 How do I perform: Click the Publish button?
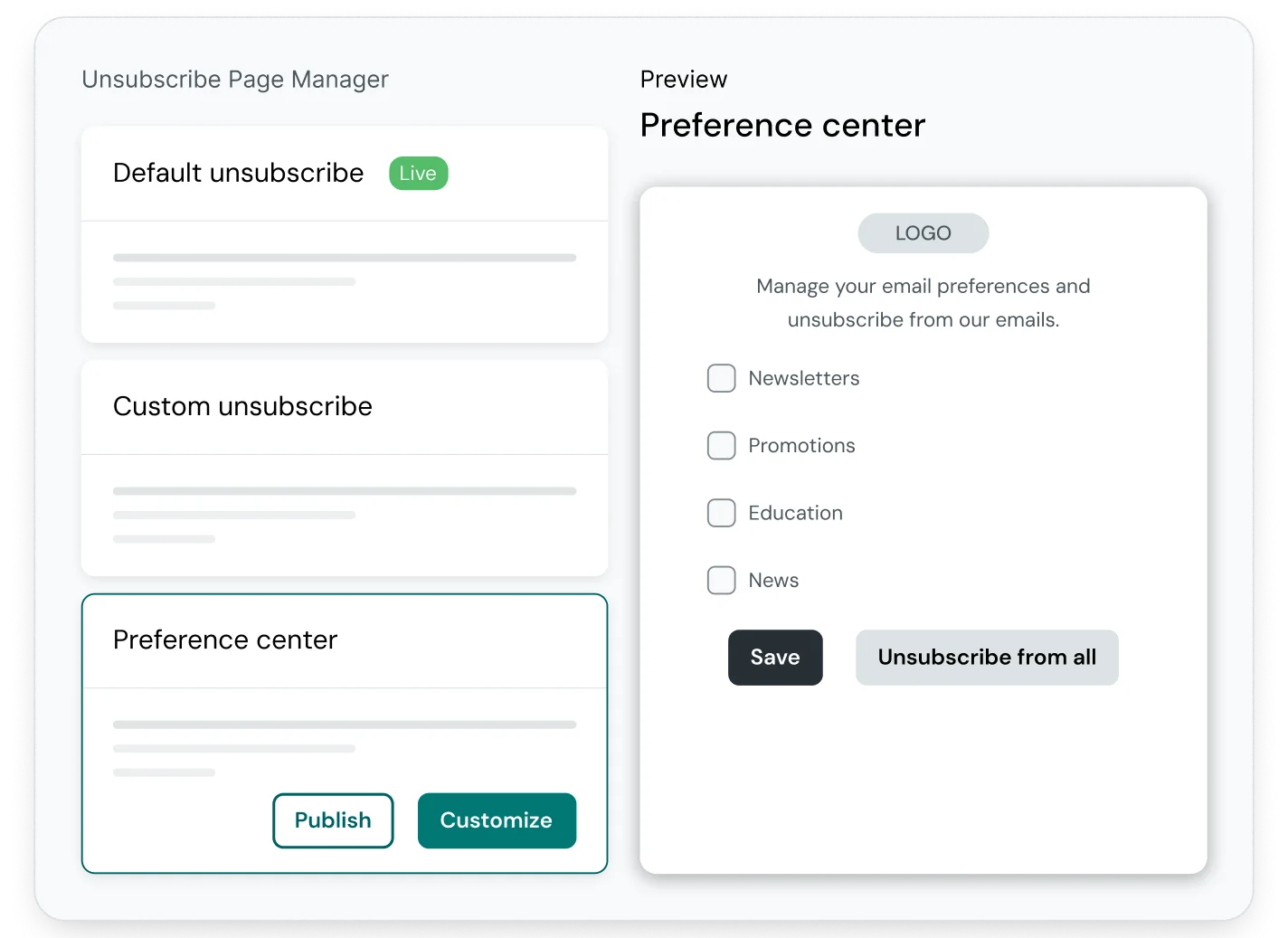pos(333,820)
